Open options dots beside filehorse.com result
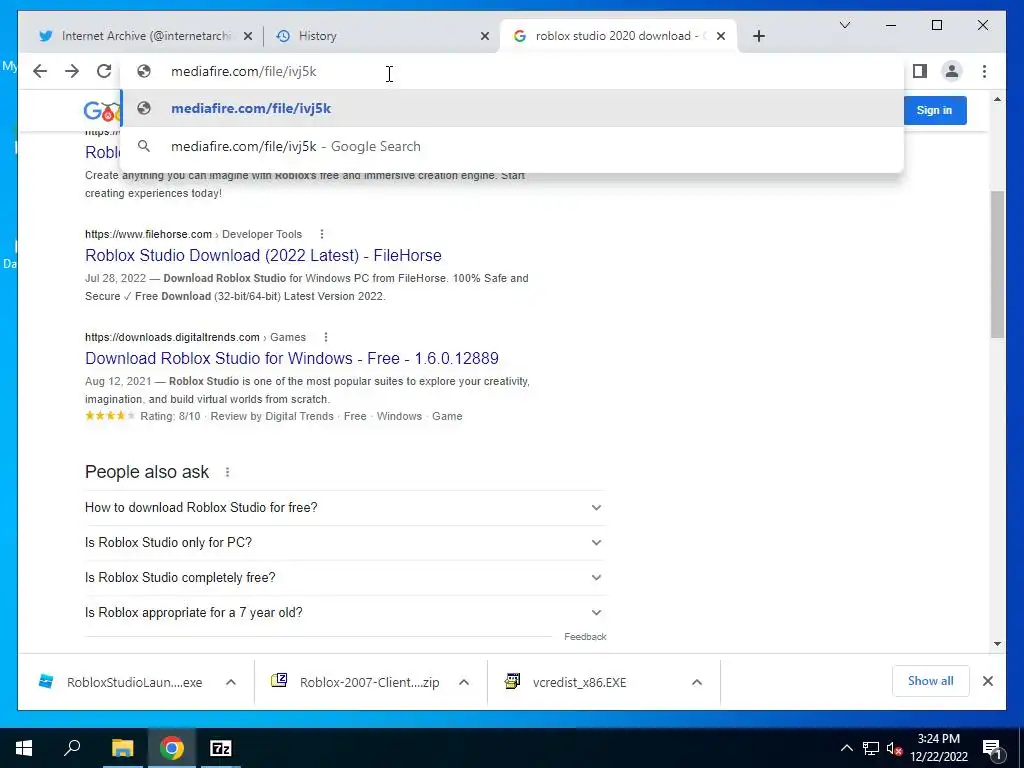This screenshot has width=1024, height=768. [321, 234]
